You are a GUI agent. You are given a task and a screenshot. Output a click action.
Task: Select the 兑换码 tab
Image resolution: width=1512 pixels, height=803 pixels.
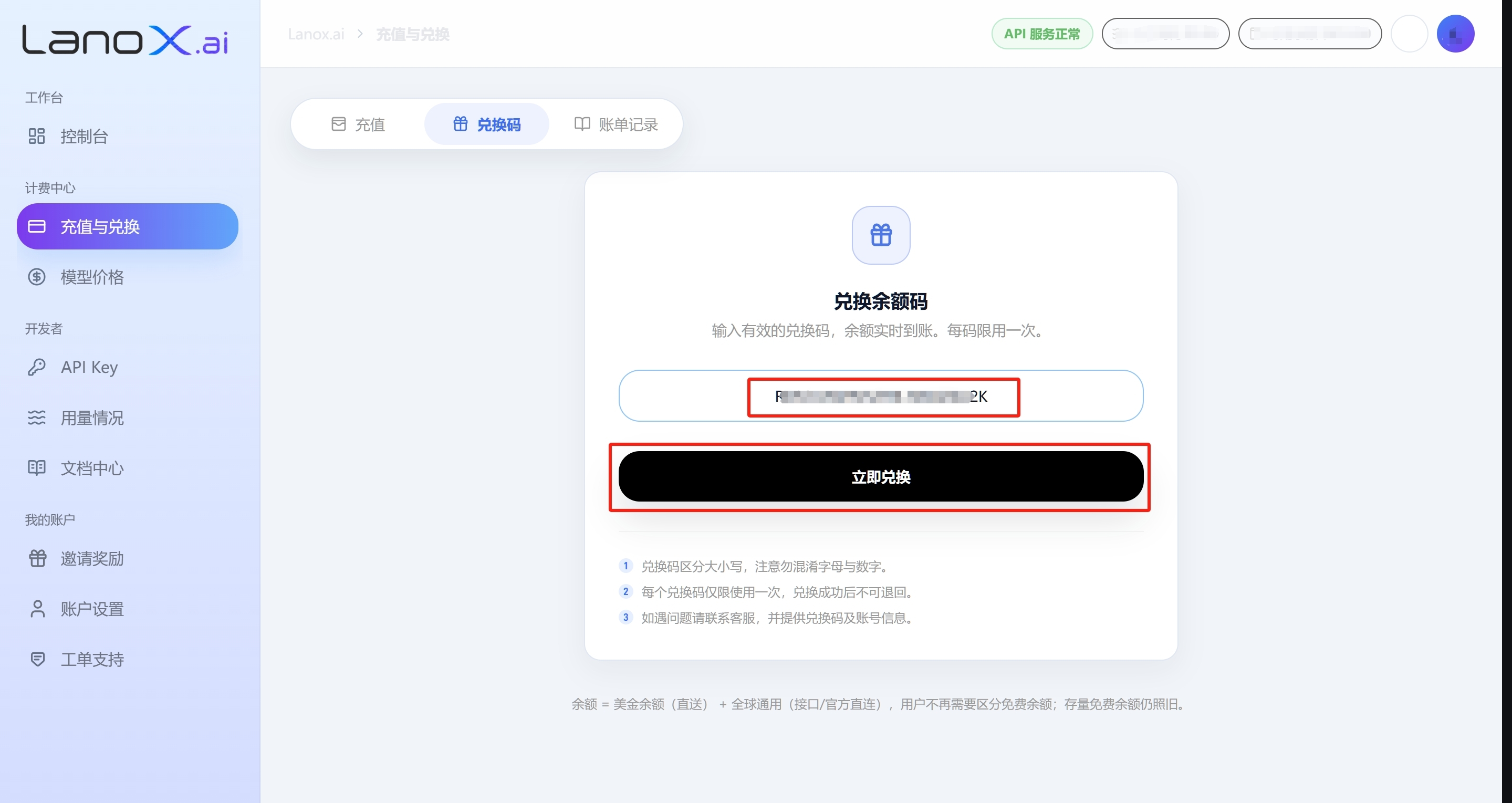pyautogui.click(x=487, y=124)
